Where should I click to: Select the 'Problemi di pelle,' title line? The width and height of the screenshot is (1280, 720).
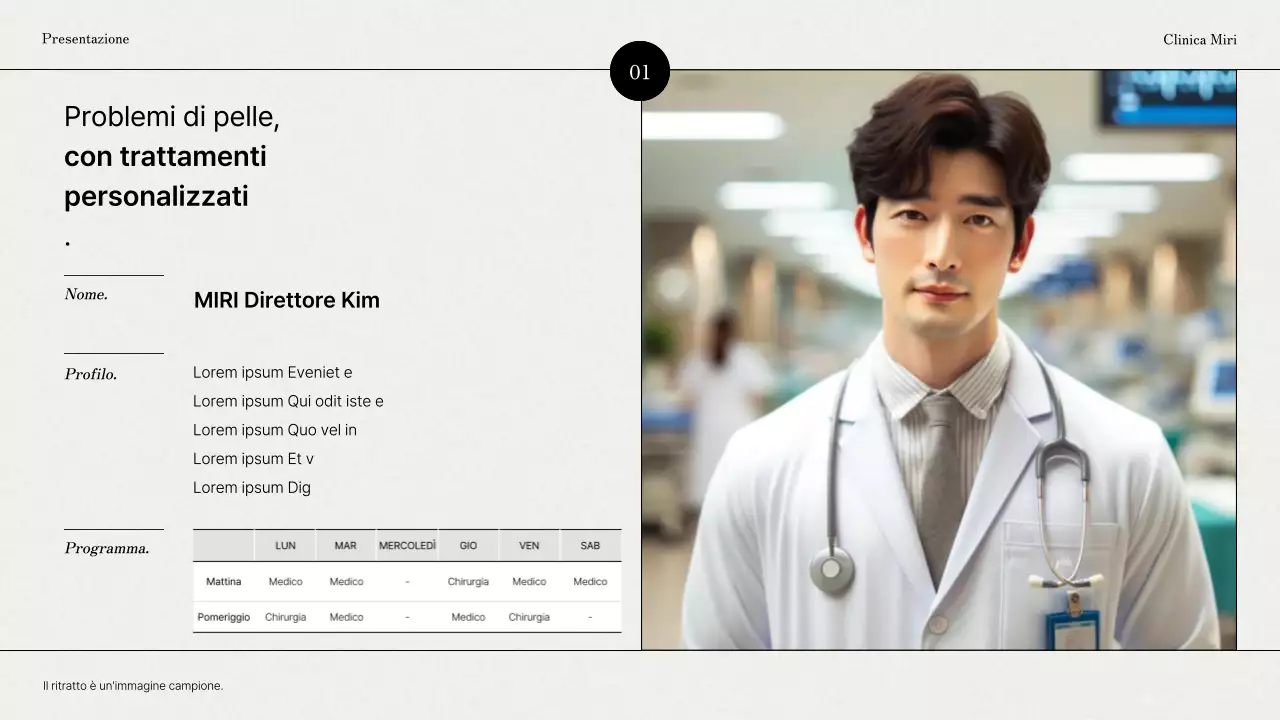[171, 117]
